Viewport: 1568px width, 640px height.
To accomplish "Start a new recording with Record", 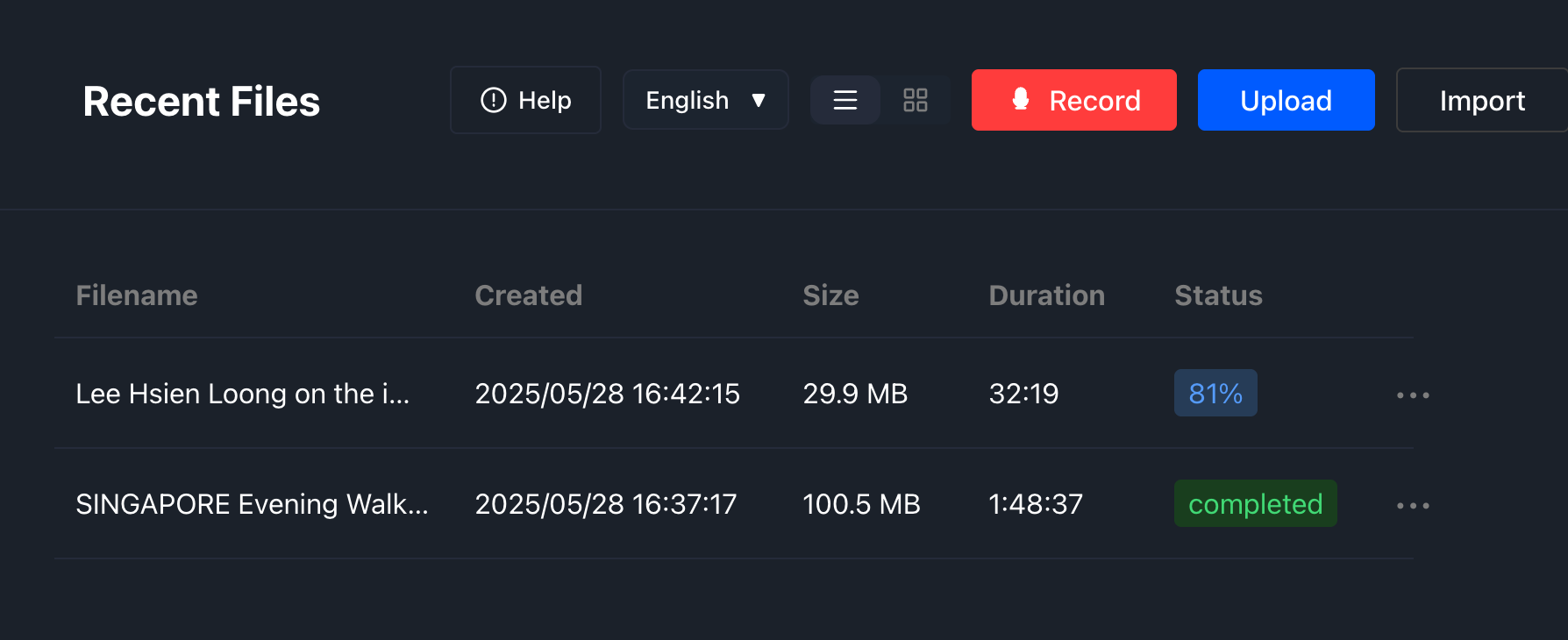I will (x=1074, y=100).
